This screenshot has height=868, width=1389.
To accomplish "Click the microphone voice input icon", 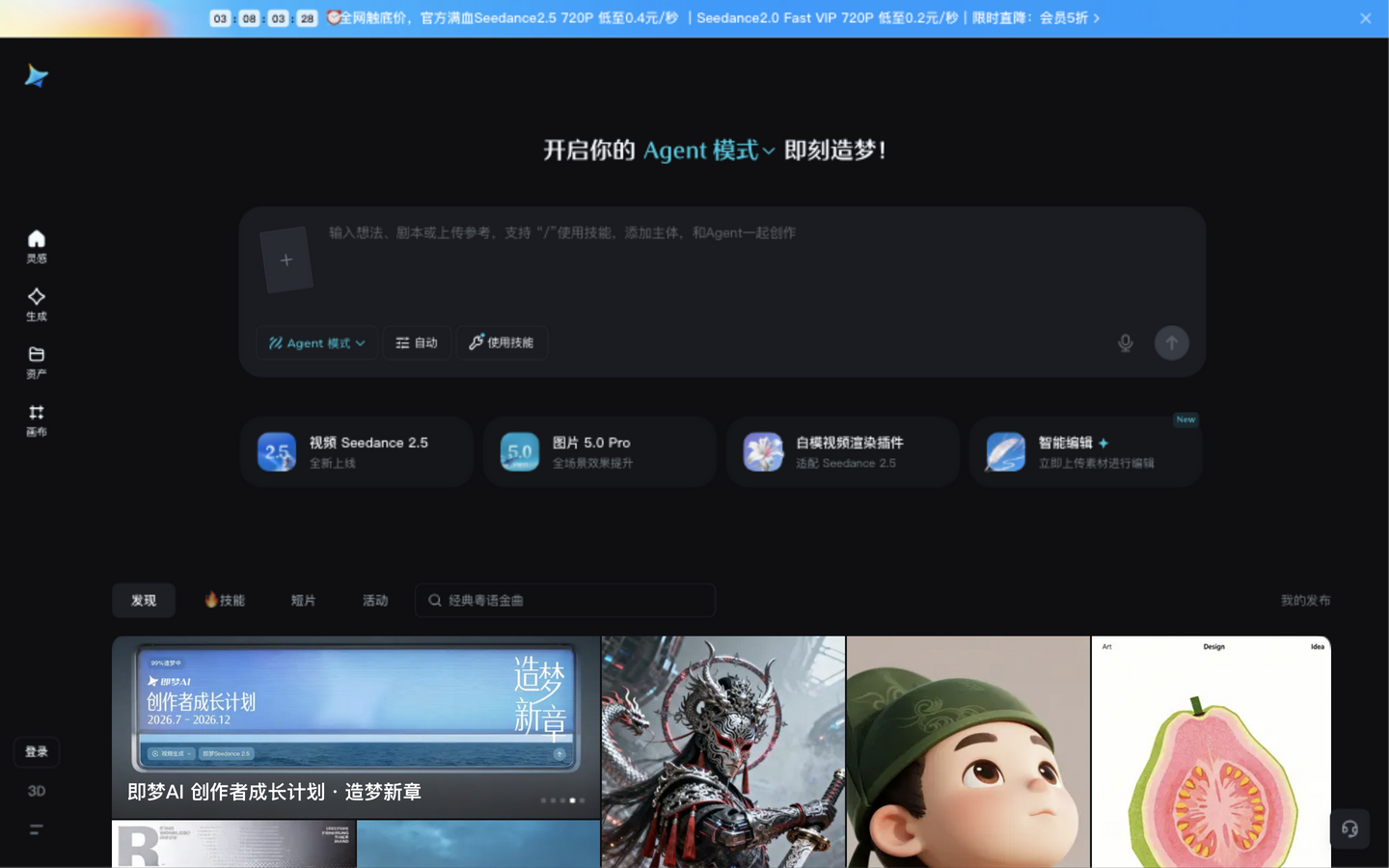I will tap(1125, 342).
